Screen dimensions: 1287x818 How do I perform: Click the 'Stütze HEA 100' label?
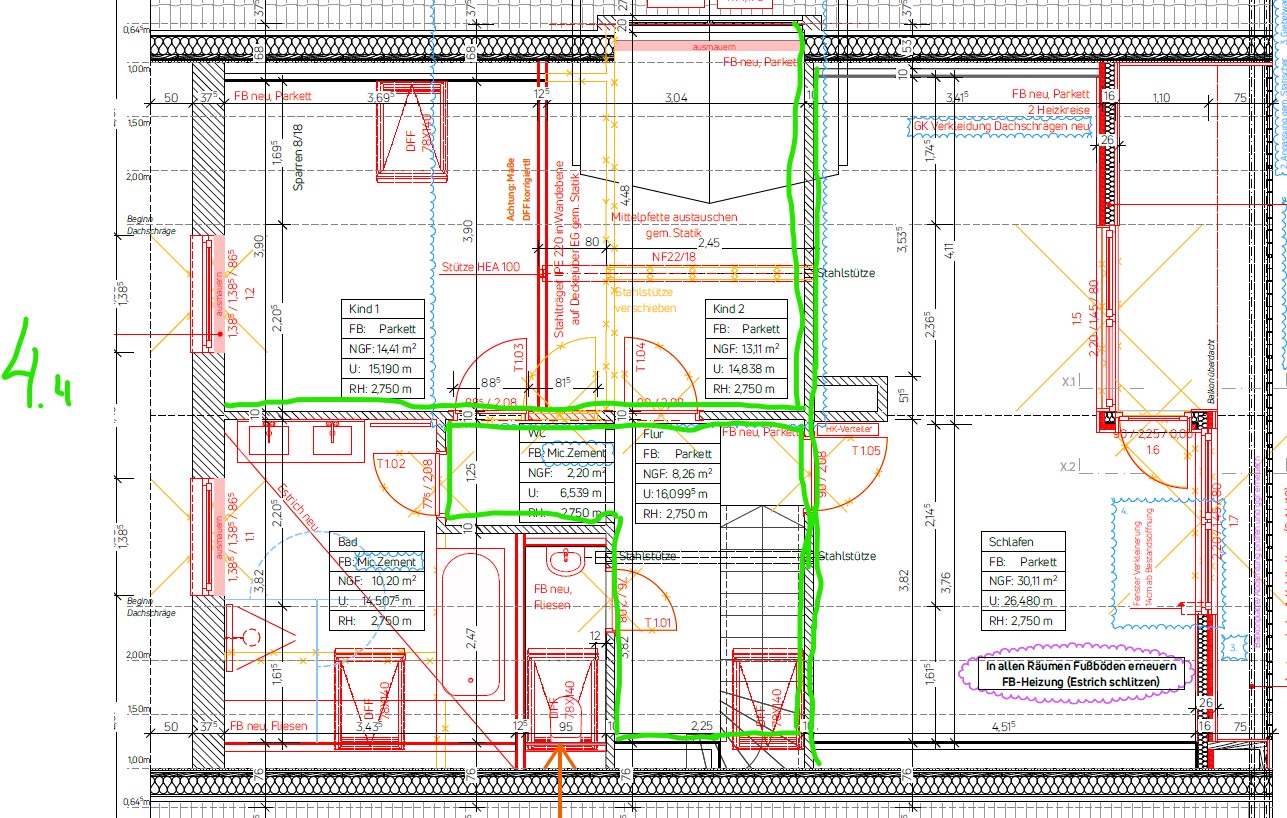click(x=481, y=268)
